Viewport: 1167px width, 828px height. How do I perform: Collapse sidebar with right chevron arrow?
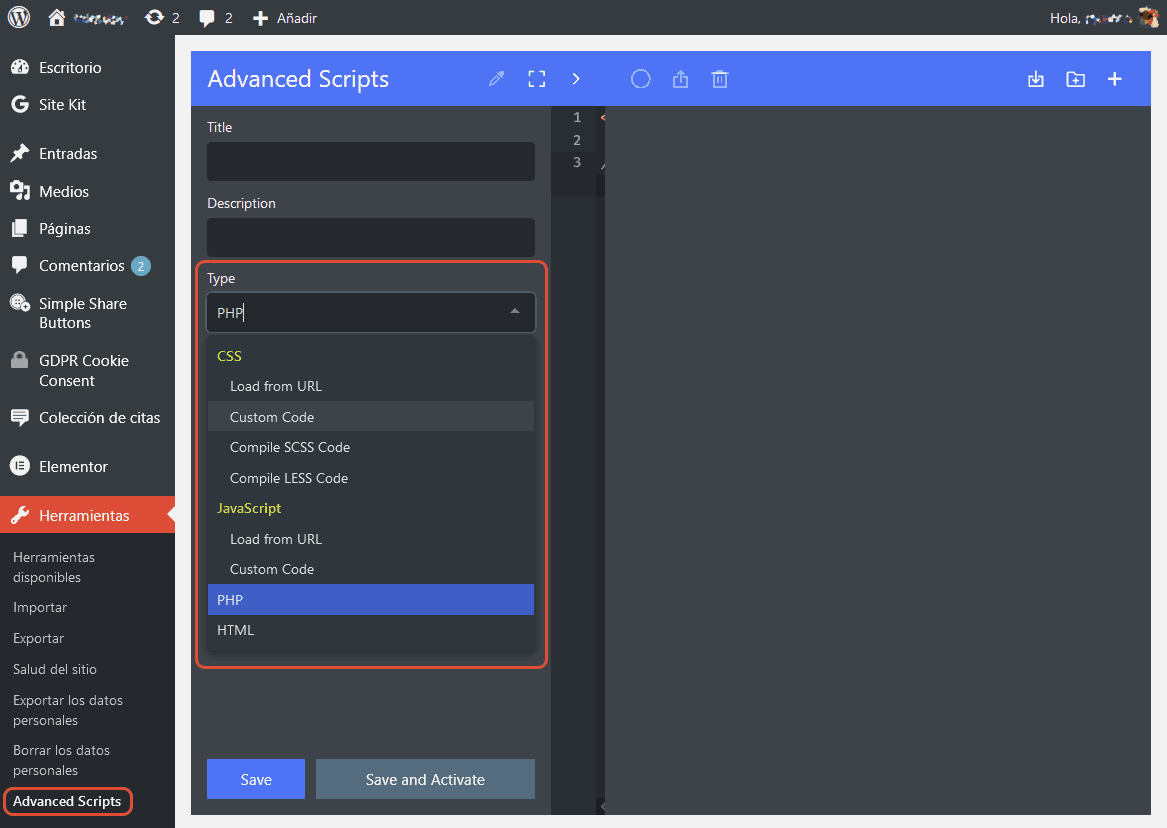(576, 79)
